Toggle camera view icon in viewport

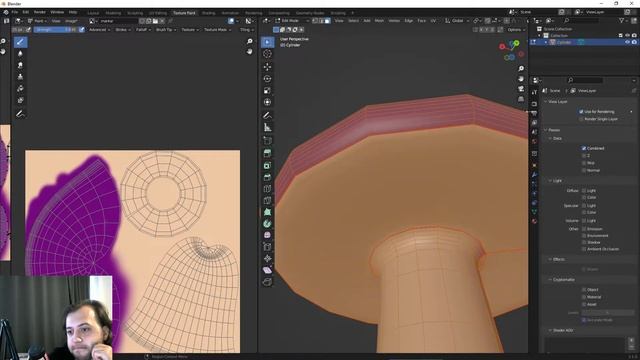[x=521, y=89]
